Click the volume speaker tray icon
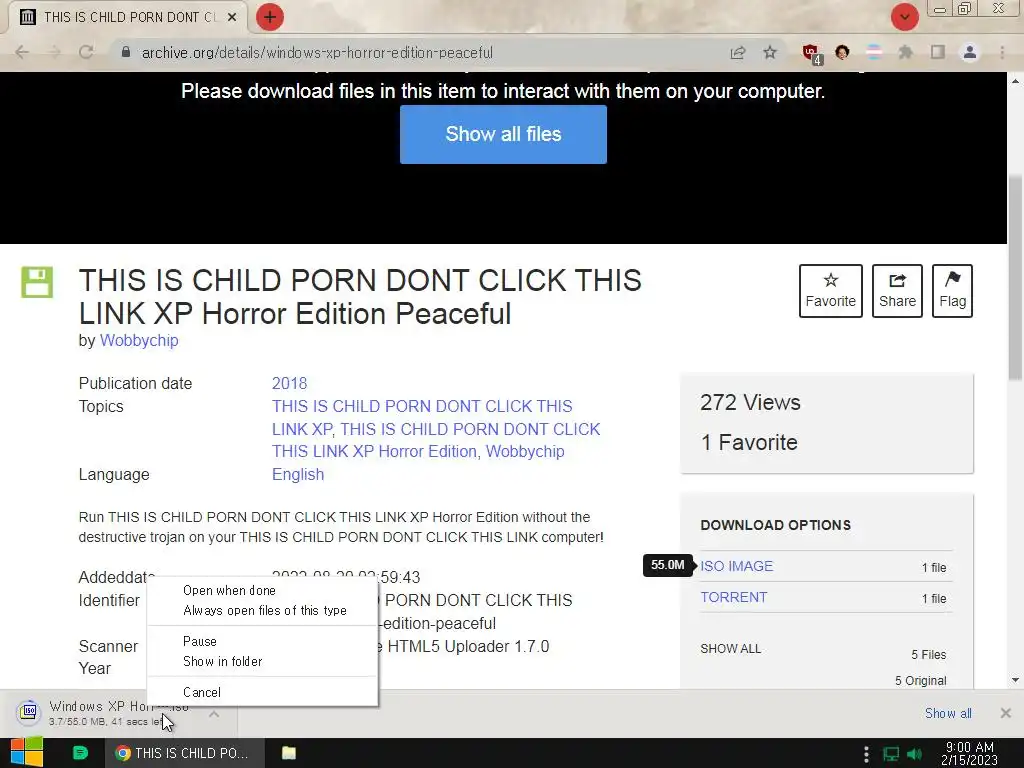1024x768 pixels. [915, 754]
